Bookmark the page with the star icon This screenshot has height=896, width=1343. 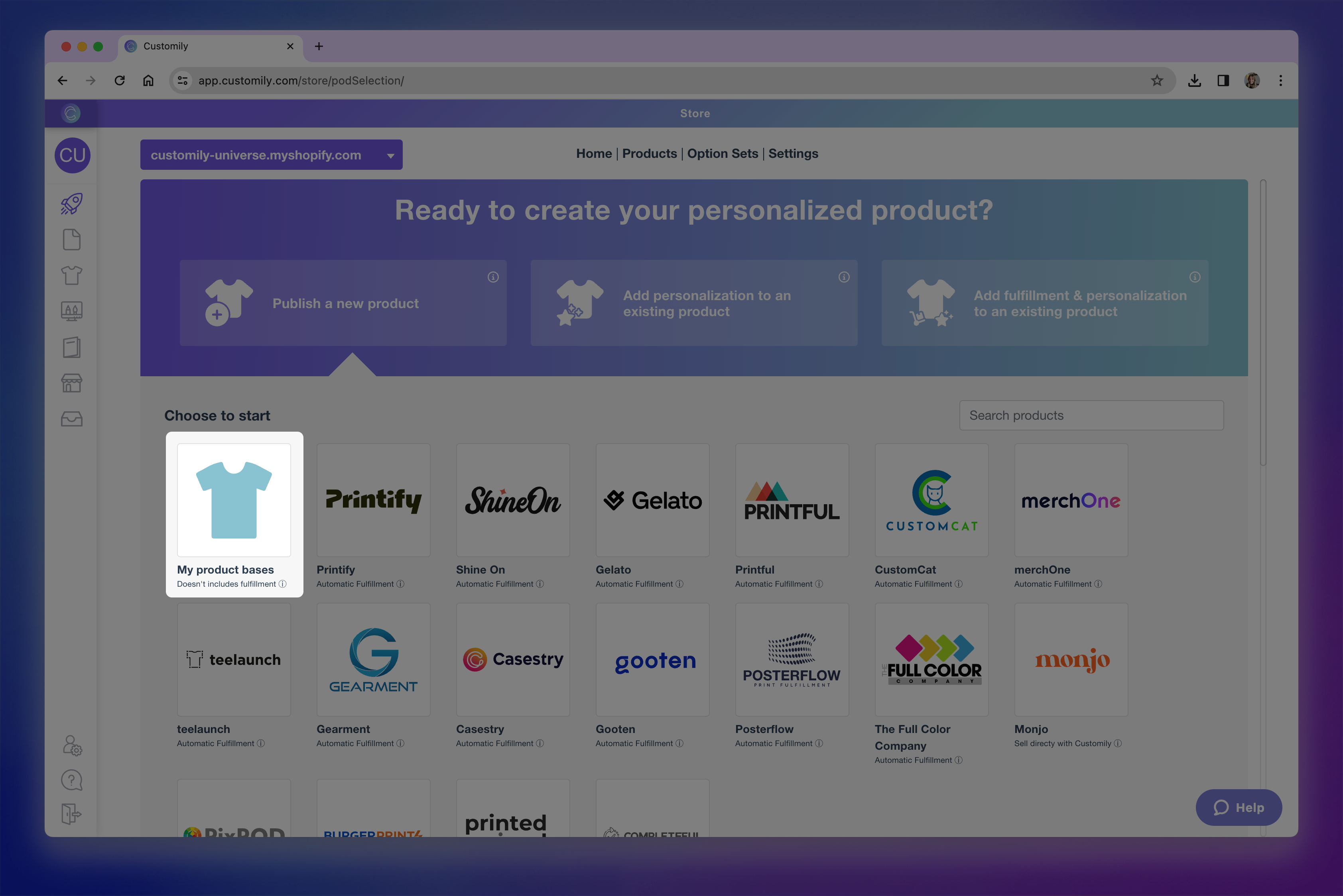(1158, 81)
